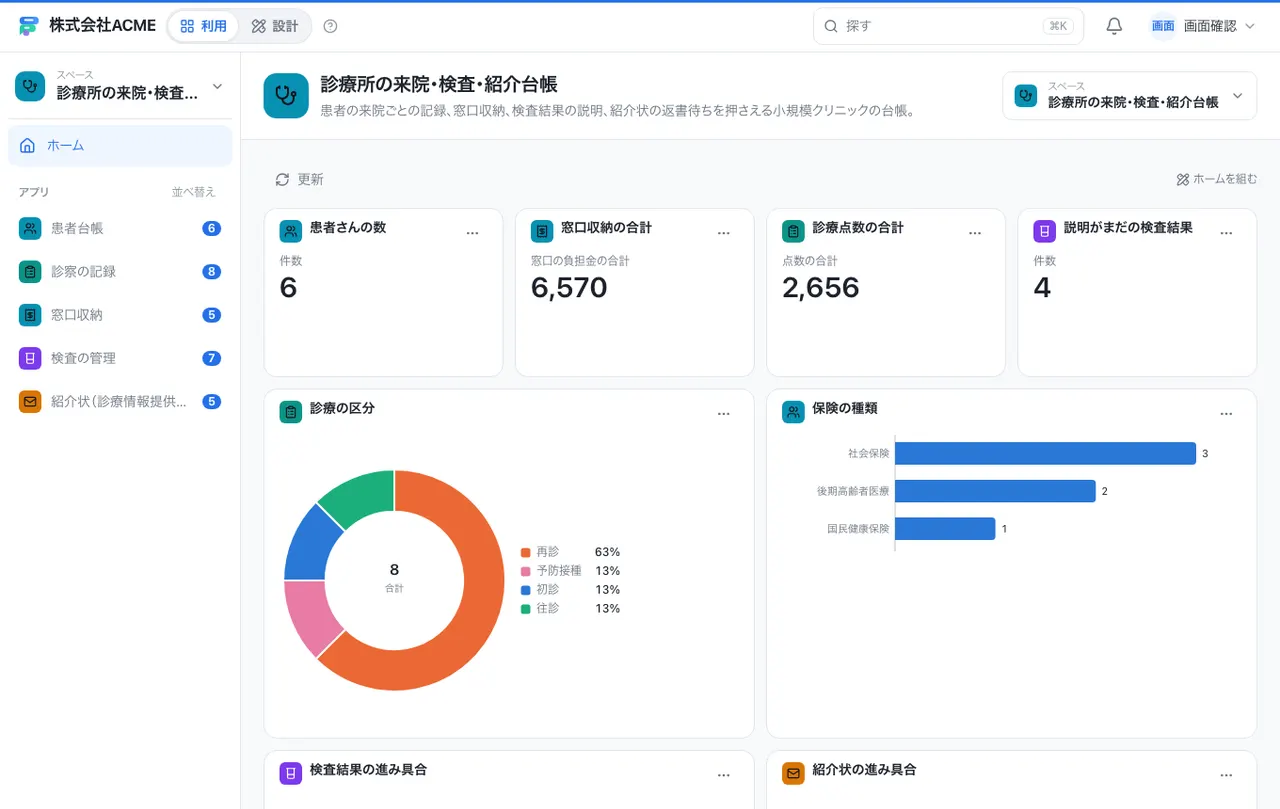Screen dimensions: 1280x809
Task: Open the notifications bell
Action: 1114,26
